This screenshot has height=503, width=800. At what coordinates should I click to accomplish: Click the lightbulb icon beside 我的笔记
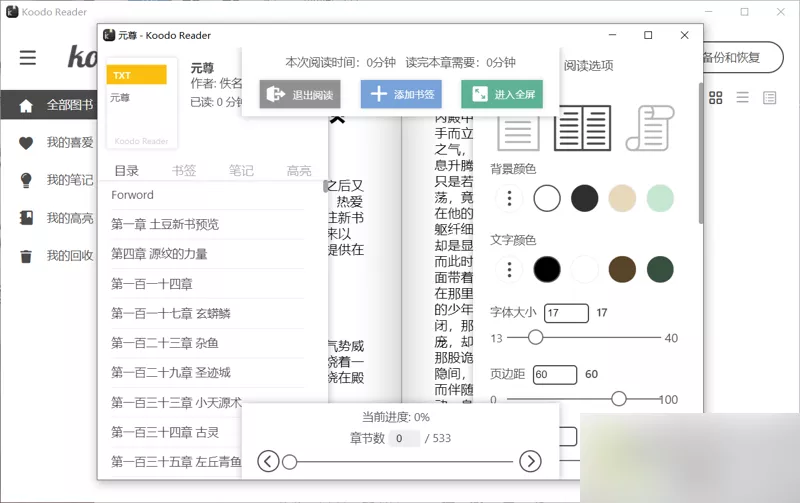tap(26, 180)
